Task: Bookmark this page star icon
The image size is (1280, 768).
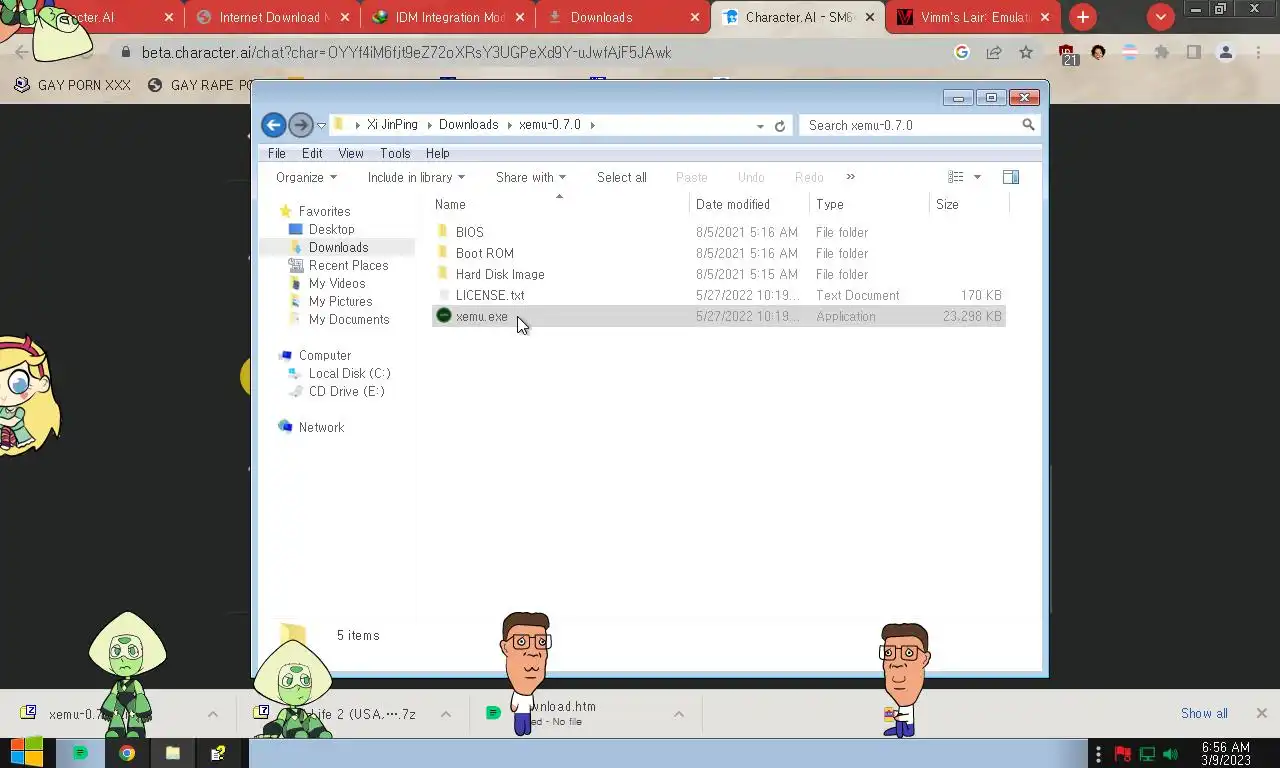Action: [1026, 52]
